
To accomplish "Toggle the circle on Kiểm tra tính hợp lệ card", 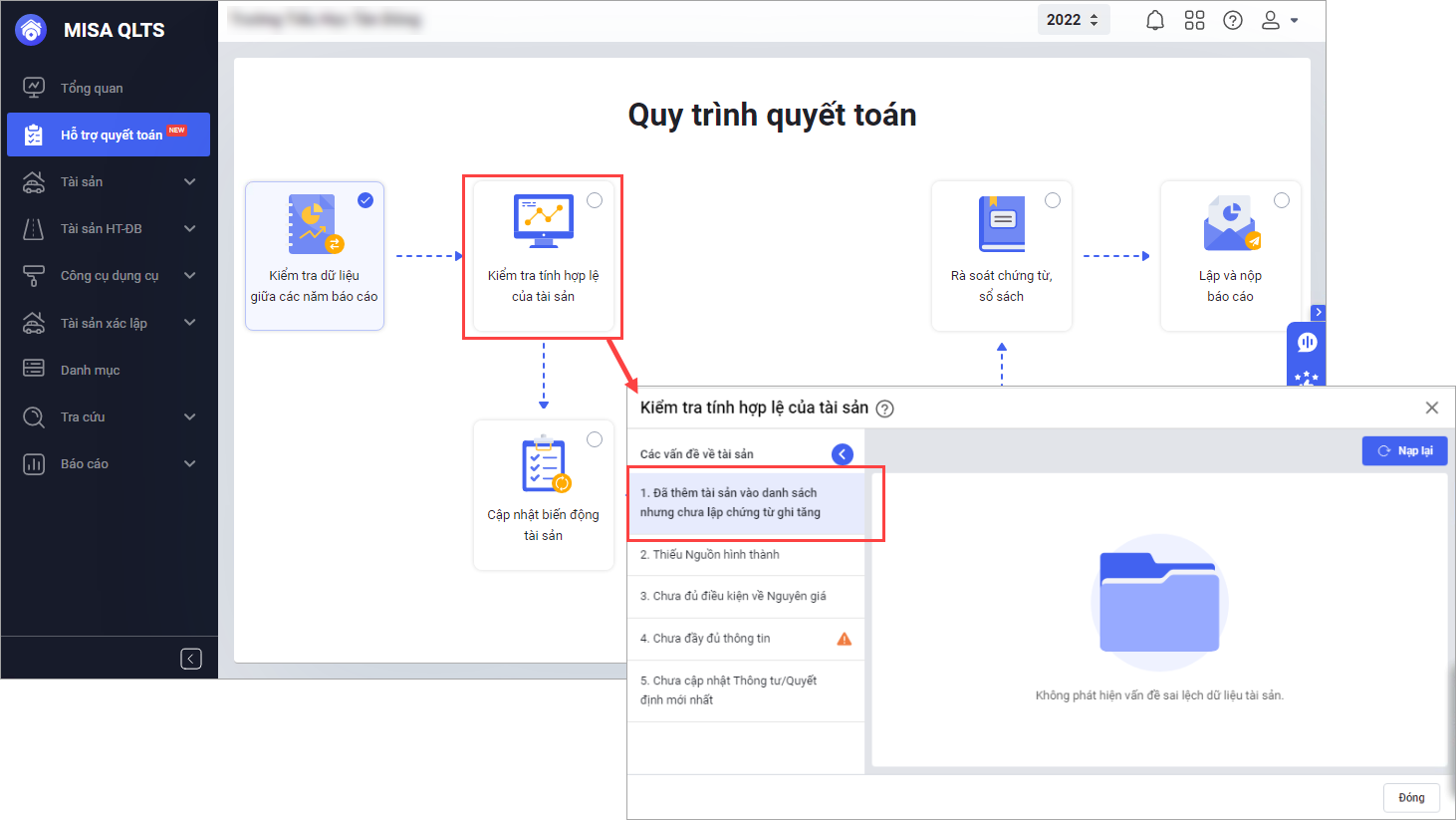I will pyautogui.click(x=595, y=200).
